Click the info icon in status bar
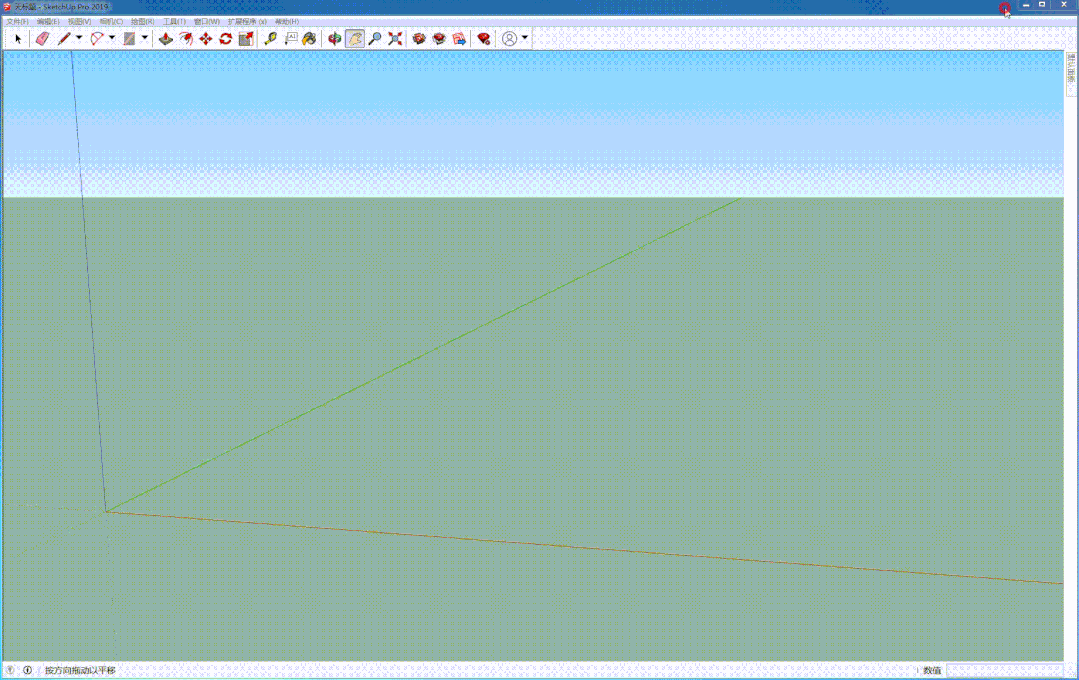This screenshot has height=680, width=1079. pyautogui.click(x=28, y=670)
